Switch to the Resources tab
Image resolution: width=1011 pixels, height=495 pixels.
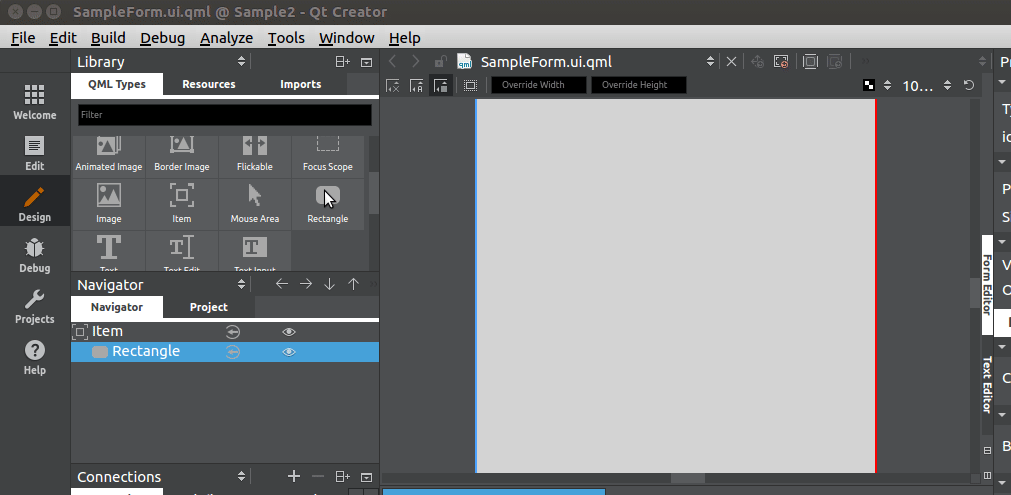click(x=209, y=84)
